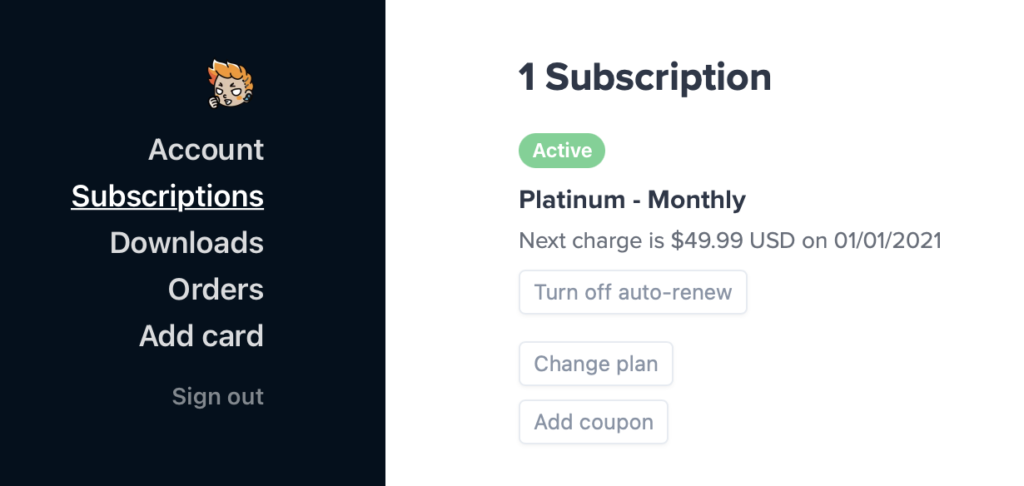
Task: Open the Account page in sidebar
Action: coord(206,150)
